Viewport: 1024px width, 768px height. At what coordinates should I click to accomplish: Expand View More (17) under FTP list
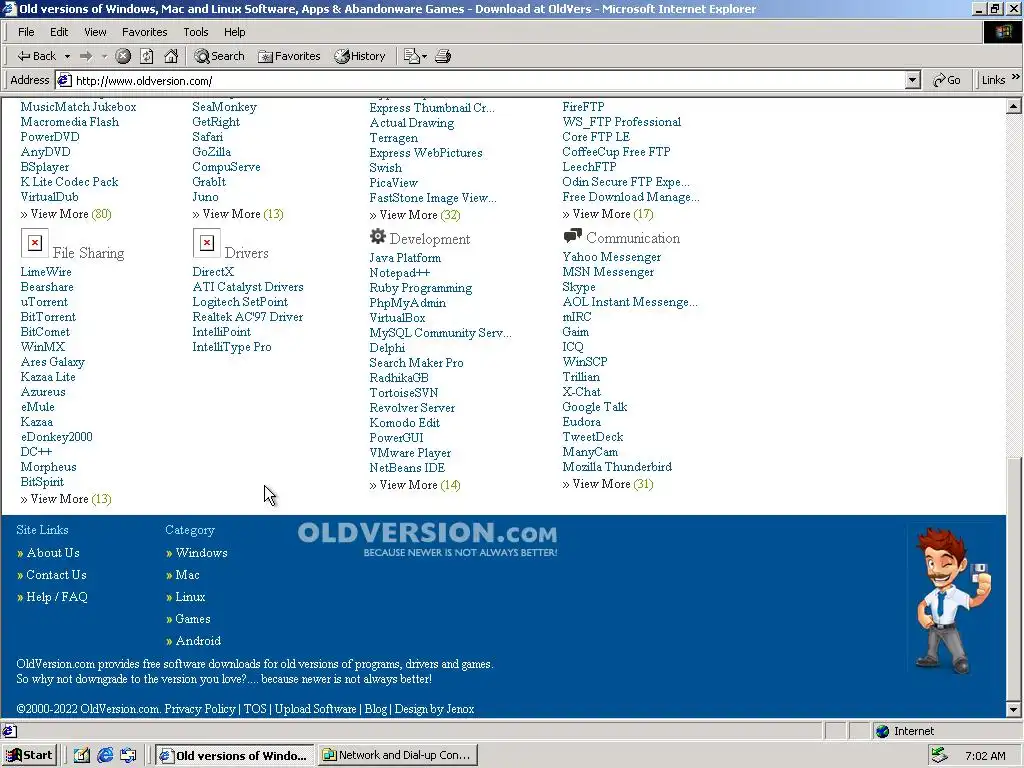pos(608,214)
